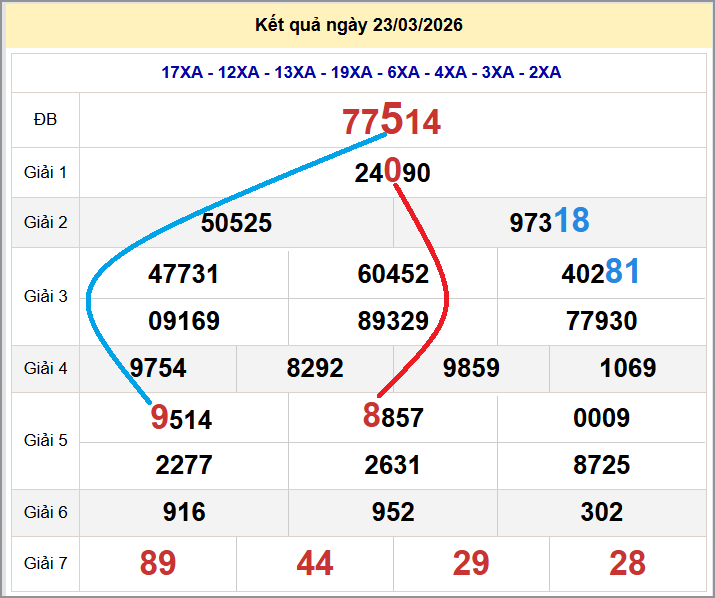Click the Giải 5 number 0009

601,418
